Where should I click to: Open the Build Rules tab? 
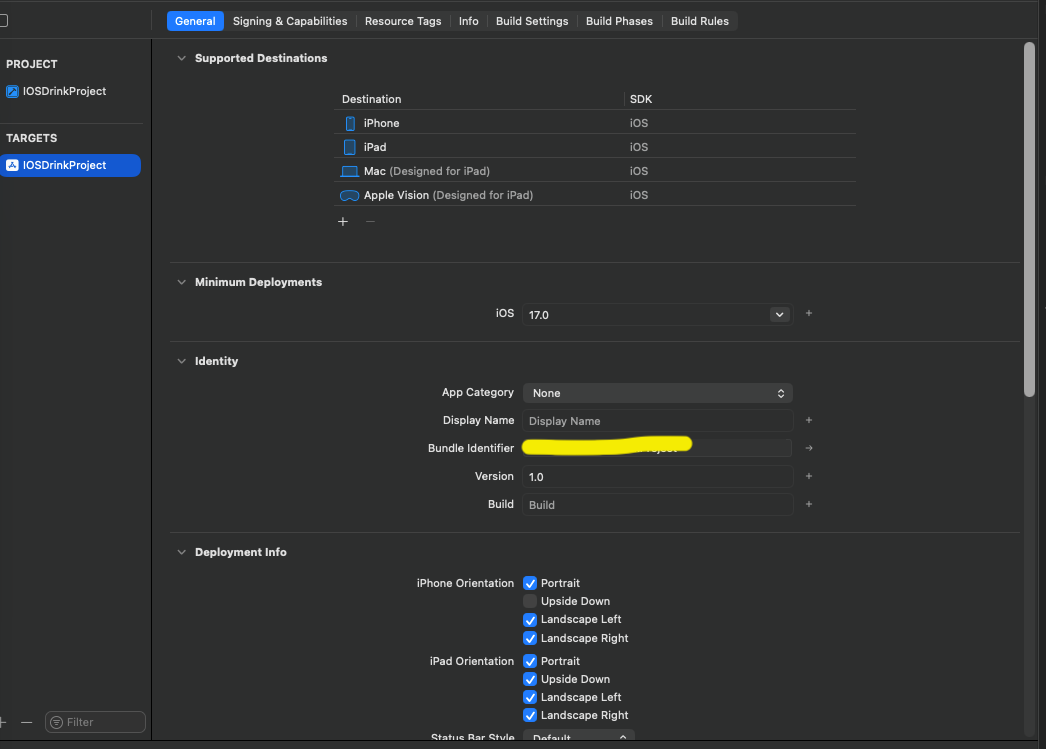tap(699, 21)
